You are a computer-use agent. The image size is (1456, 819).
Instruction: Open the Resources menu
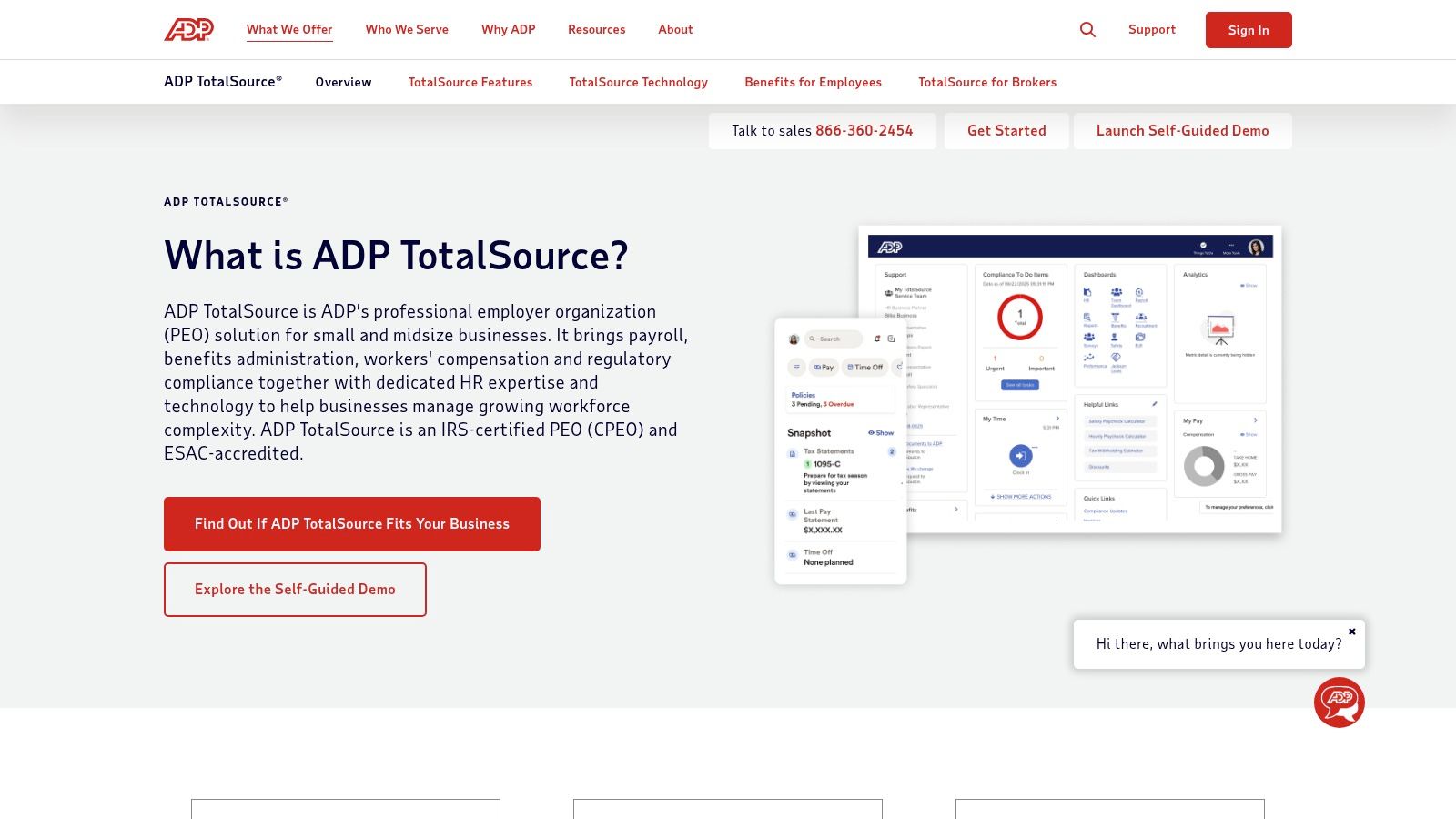[596, 30]
